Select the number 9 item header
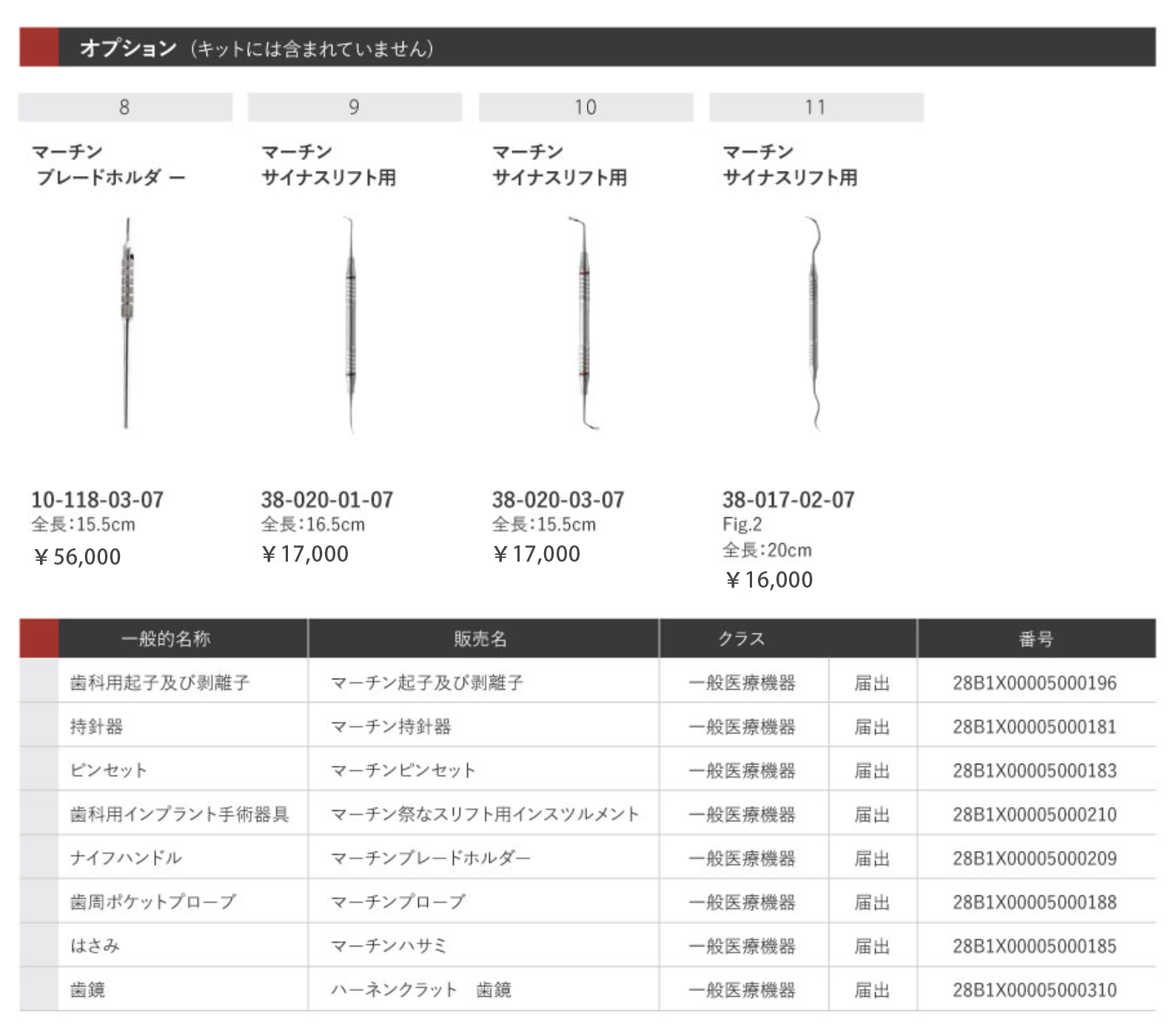Image resolution: width=1171 pixels, height=1036 pixels. (x=355, y=107)
